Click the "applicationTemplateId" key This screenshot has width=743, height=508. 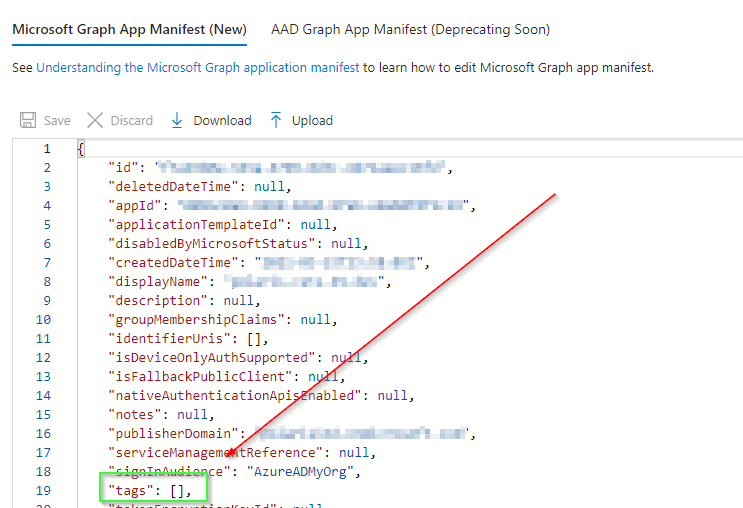[196, 225]
